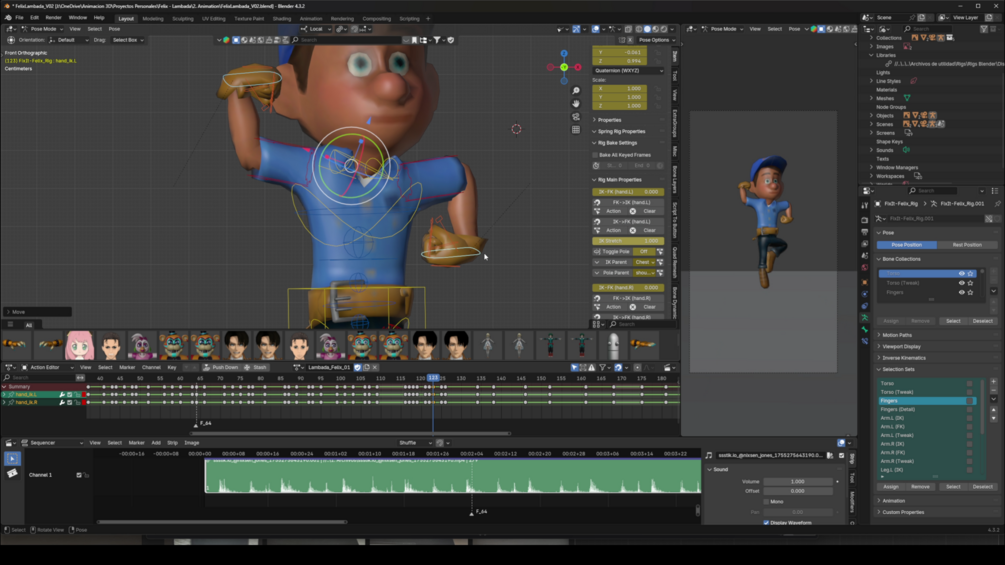Click the viewport gizmo X axis red circle
The width and height of the screenshot is (1005, 565).
pos(578,67)
